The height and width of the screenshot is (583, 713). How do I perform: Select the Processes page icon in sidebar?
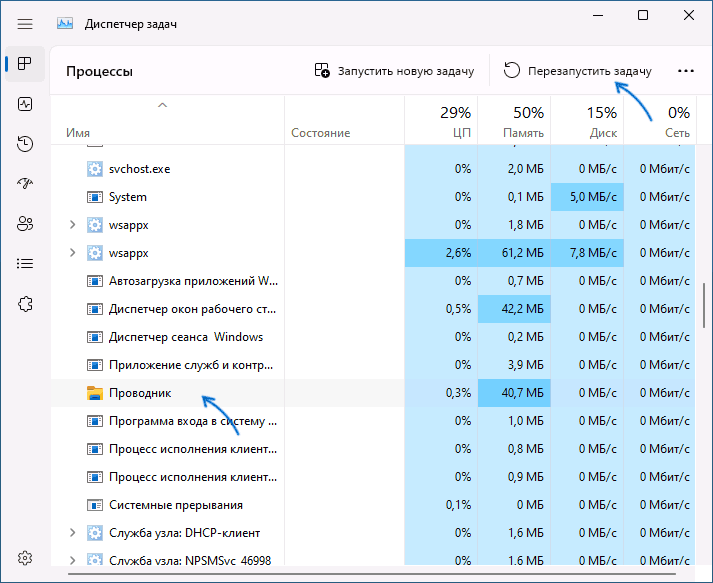pos(25,64)
